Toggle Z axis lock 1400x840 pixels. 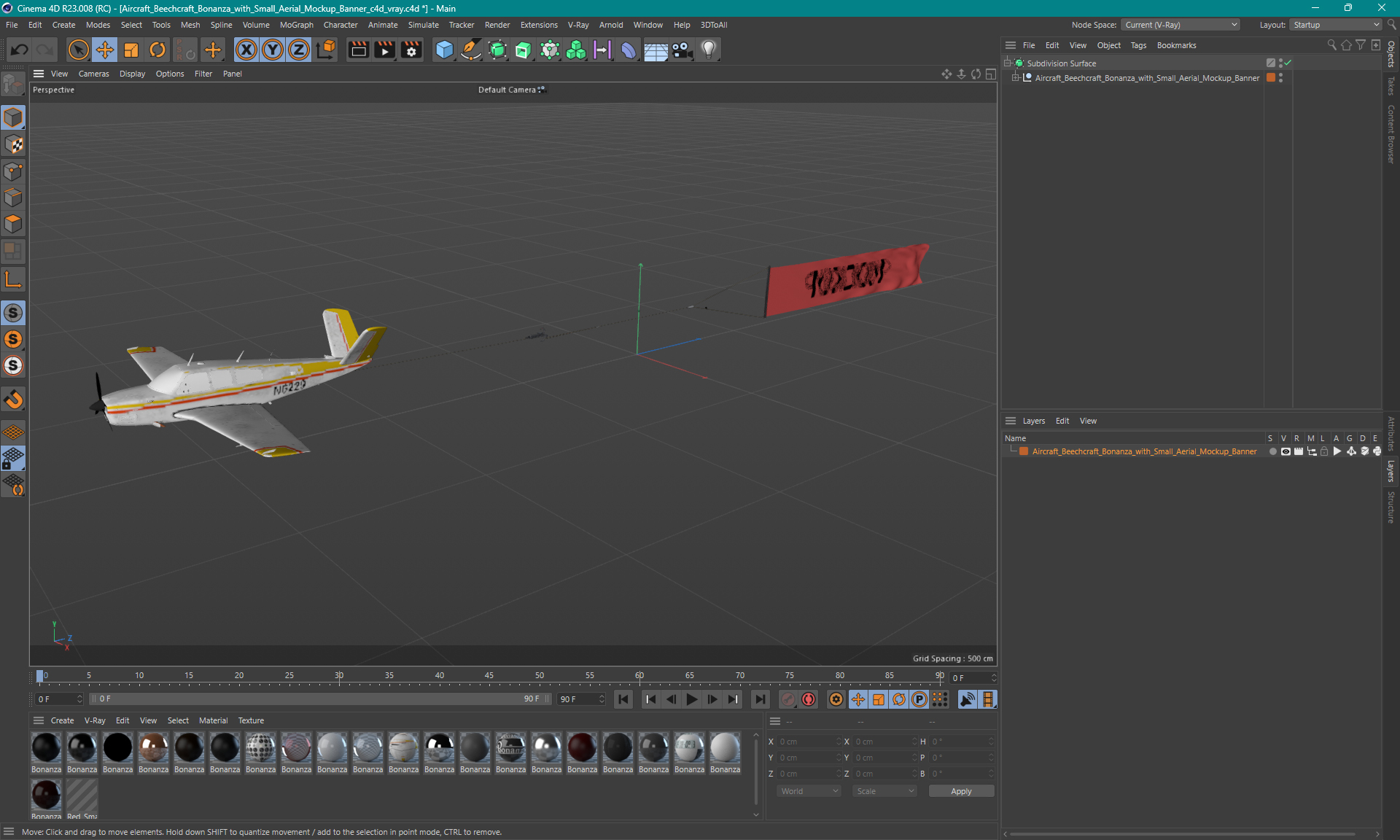[299, 50]
